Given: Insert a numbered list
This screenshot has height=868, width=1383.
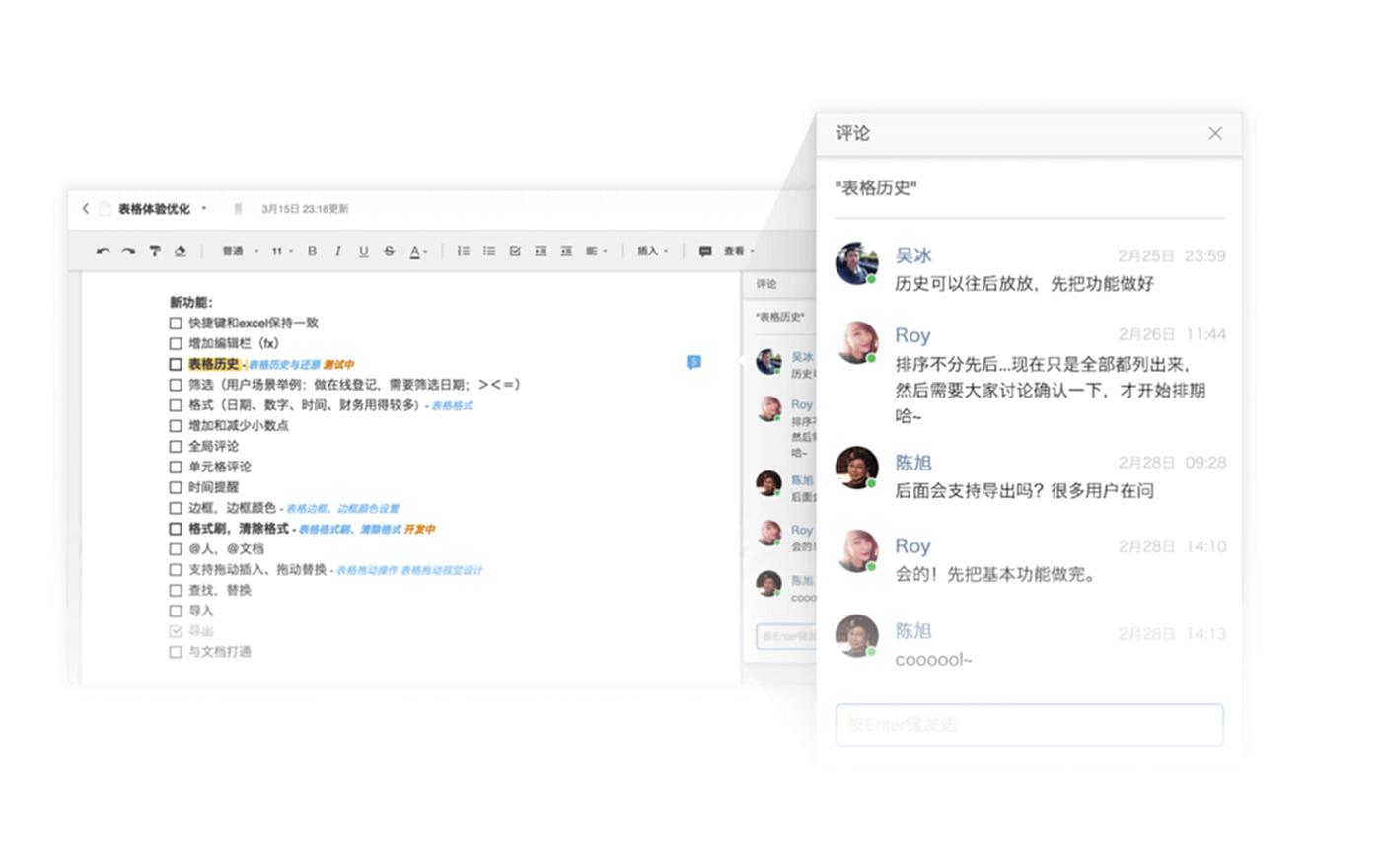Looking at the screenshot, I should [463, 252].
